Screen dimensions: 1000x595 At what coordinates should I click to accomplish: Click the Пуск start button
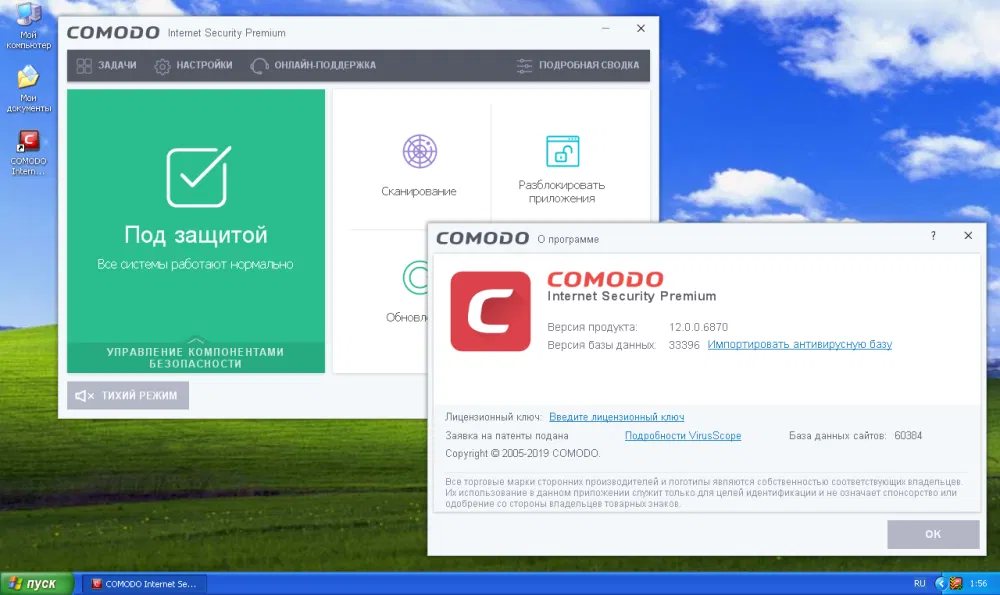pyautogui.click(x=36, y=584)
